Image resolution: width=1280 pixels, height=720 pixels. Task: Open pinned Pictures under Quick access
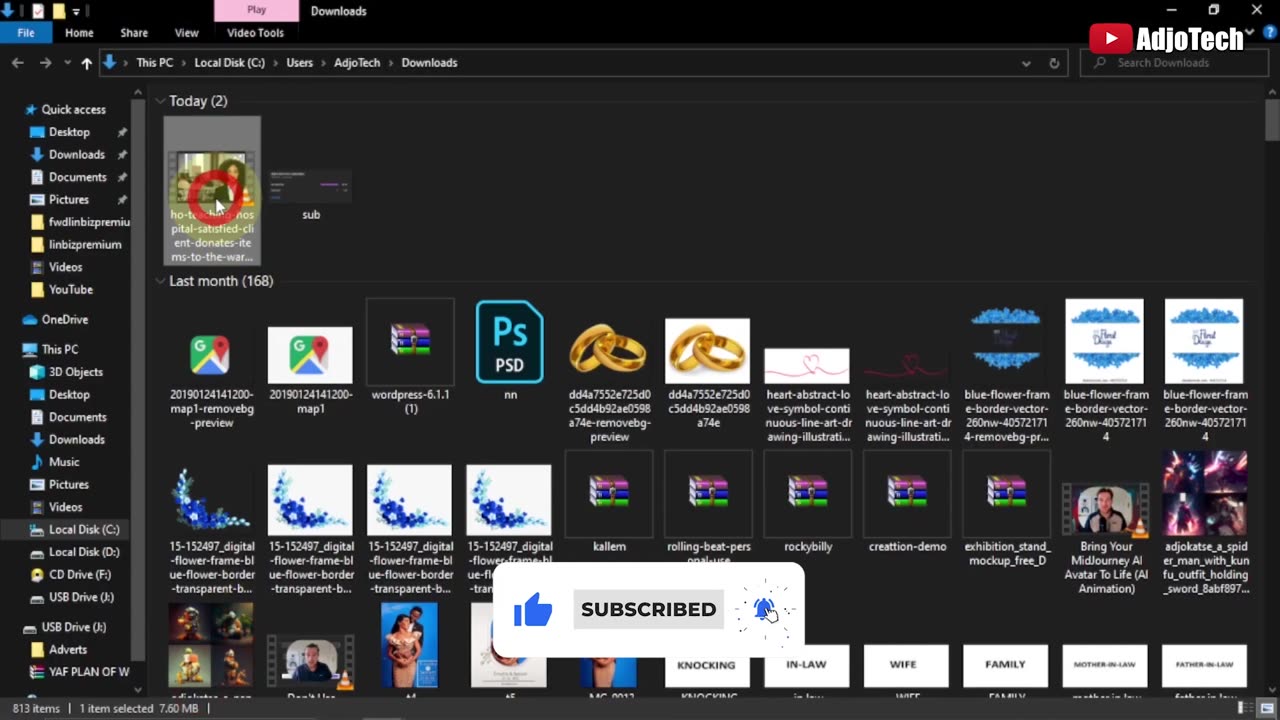(69, 200)
